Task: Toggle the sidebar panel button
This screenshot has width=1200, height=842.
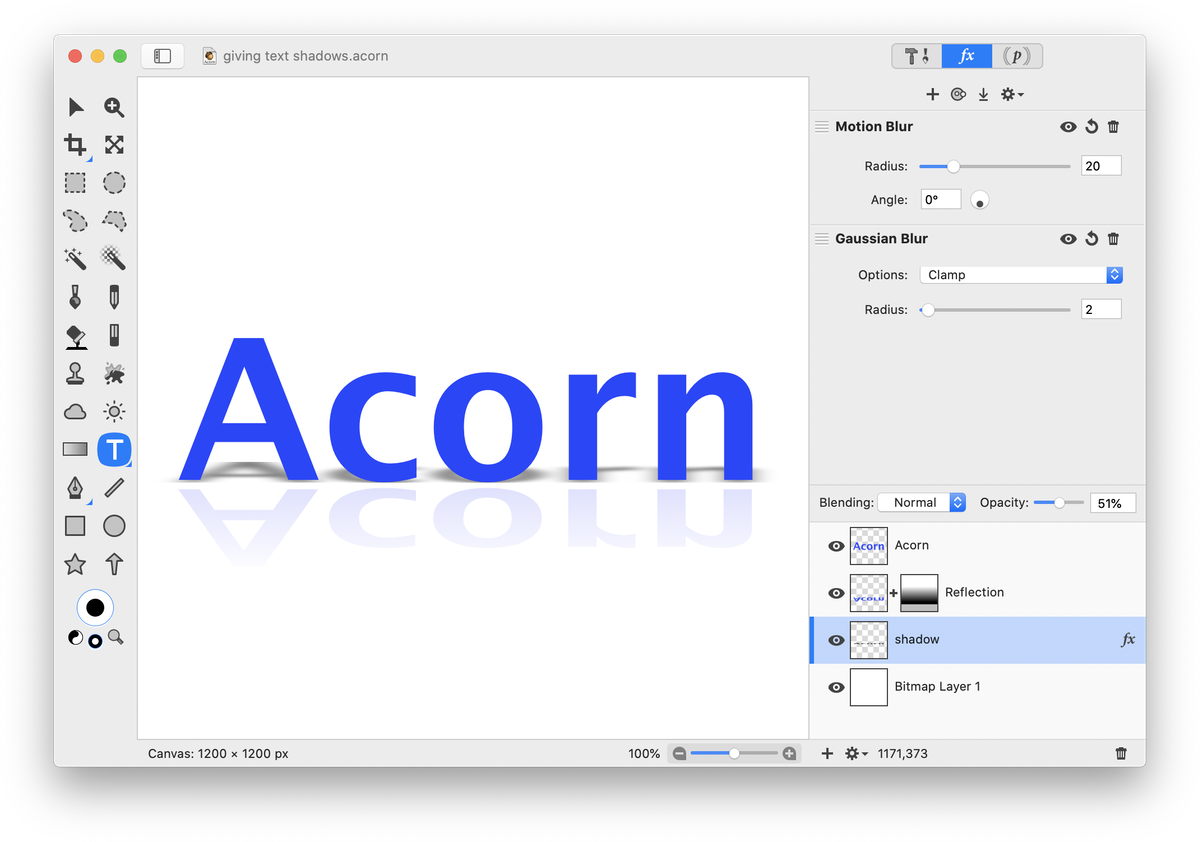Action: coord(163,56)
